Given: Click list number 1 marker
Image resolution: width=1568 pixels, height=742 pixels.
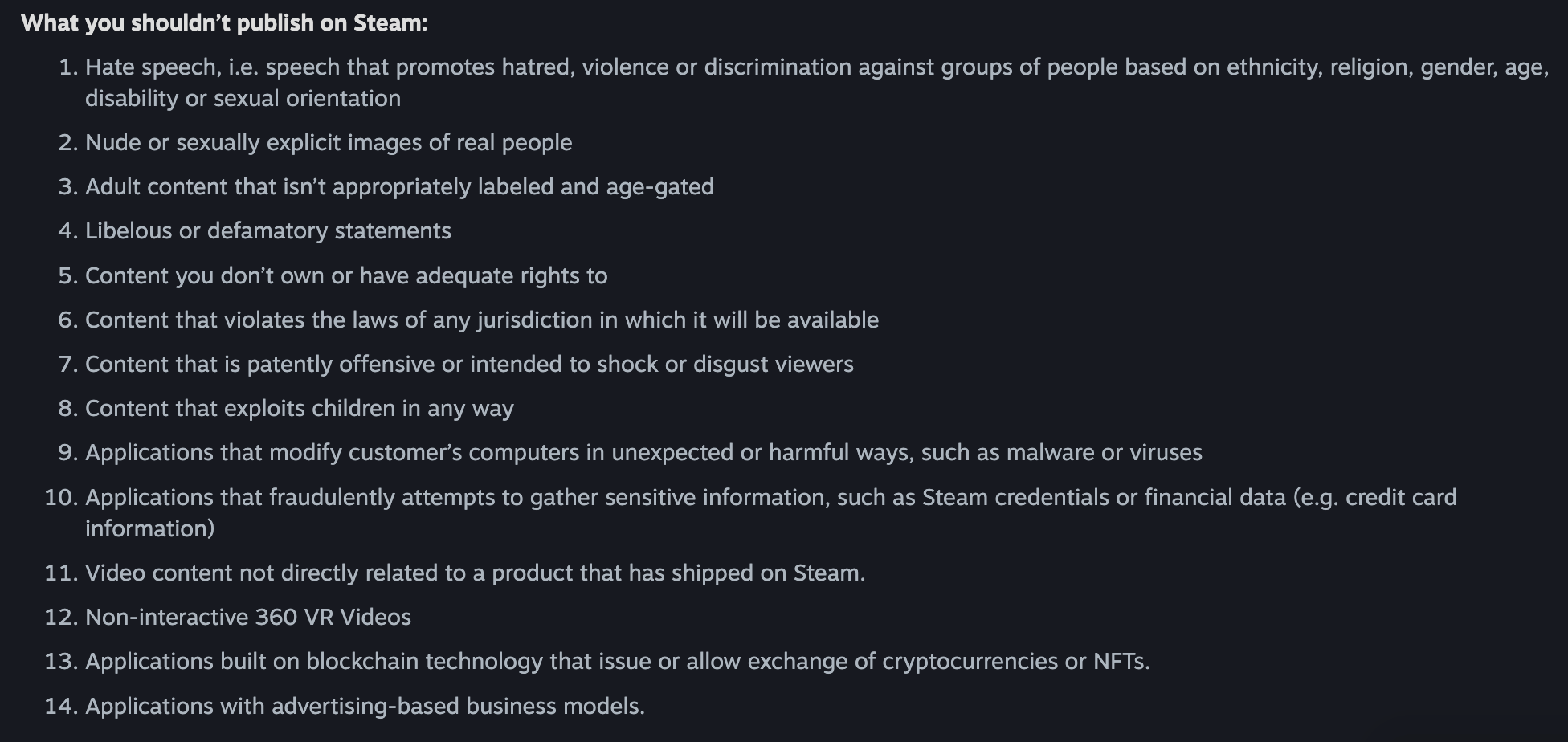Looking at the screenshot, I should point(68,67).
